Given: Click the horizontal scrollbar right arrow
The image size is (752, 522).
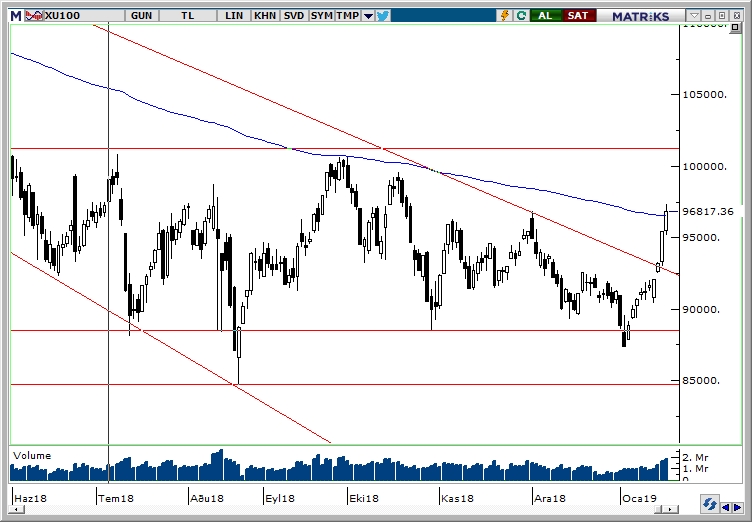Looking at the screenshot, I should [671, 510].
